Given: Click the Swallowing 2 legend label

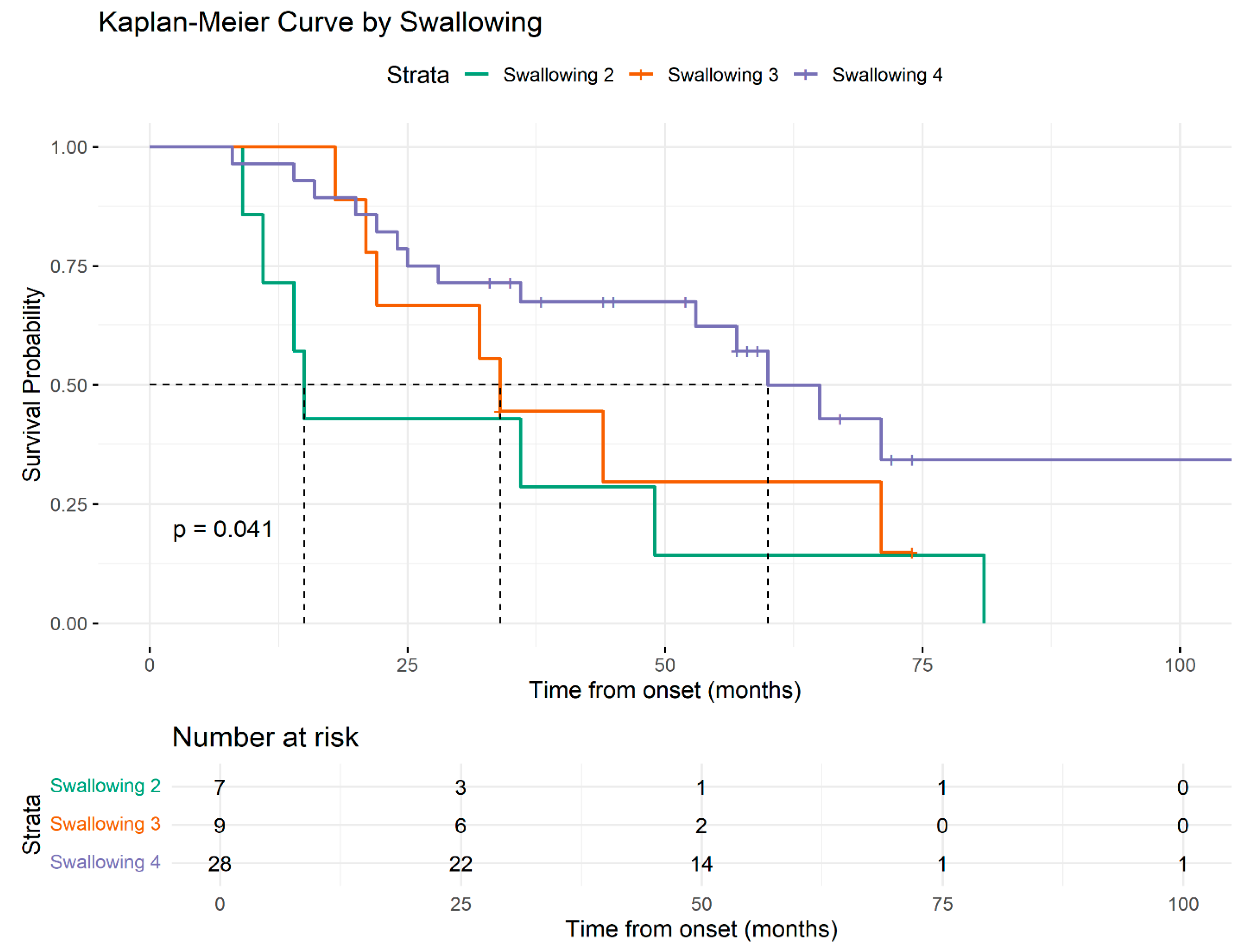Looking at the screenshot, I should coord(558,75).
